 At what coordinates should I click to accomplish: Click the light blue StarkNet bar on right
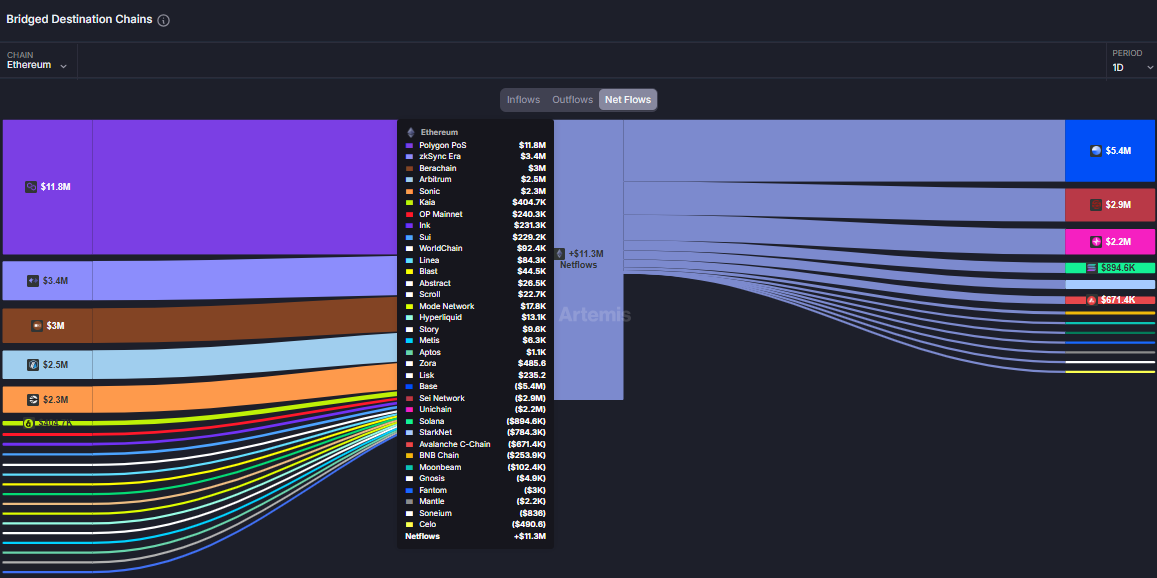click(1110, 284)
